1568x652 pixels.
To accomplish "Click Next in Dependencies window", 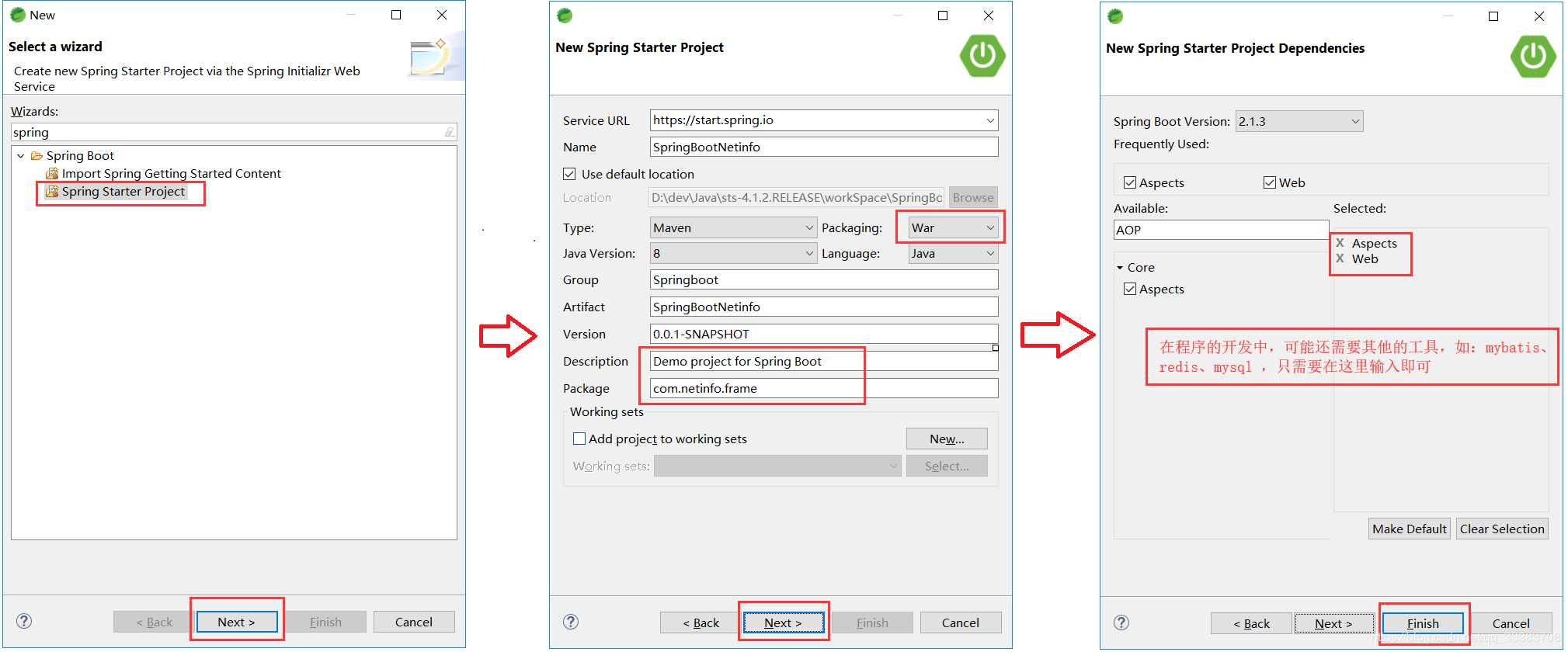I will click(x=1333, y=623).
